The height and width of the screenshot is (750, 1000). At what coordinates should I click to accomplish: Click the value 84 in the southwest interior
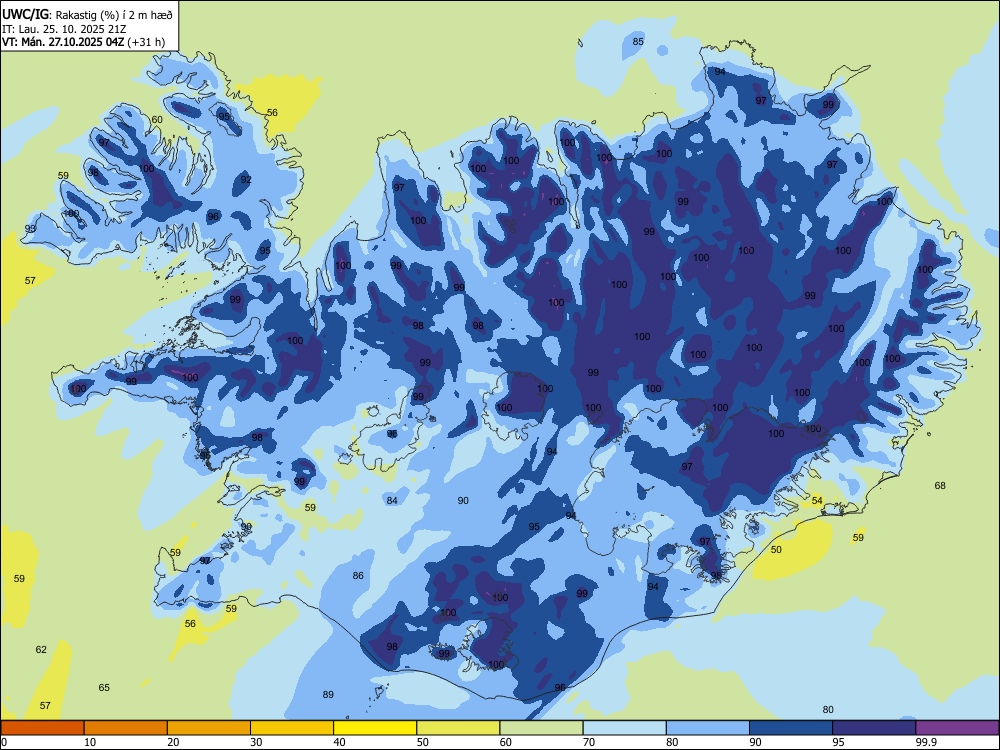tap(392, 500)
